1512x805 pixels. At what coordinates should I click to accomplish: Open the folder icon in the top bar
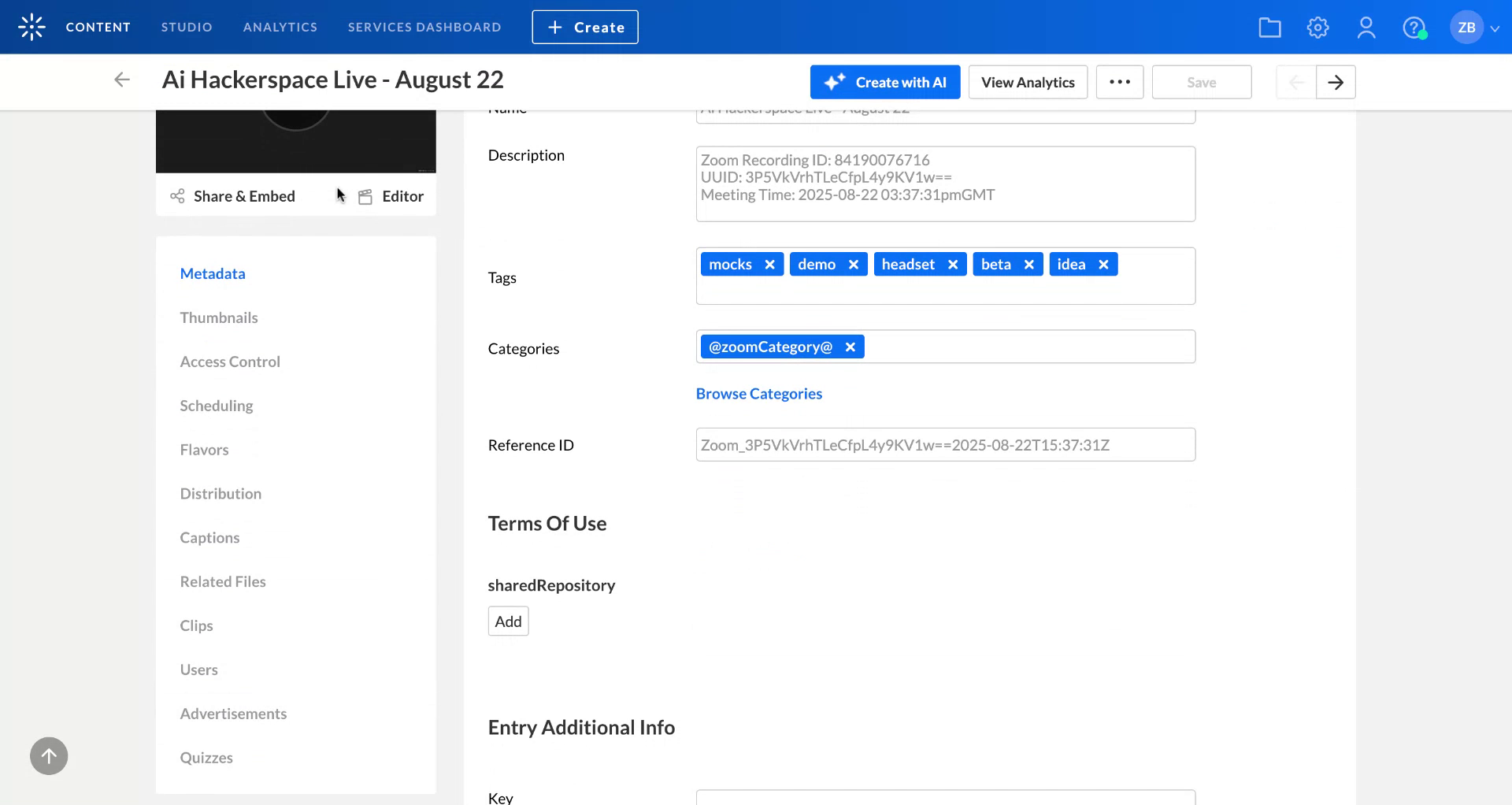(x=1269, y=27)
